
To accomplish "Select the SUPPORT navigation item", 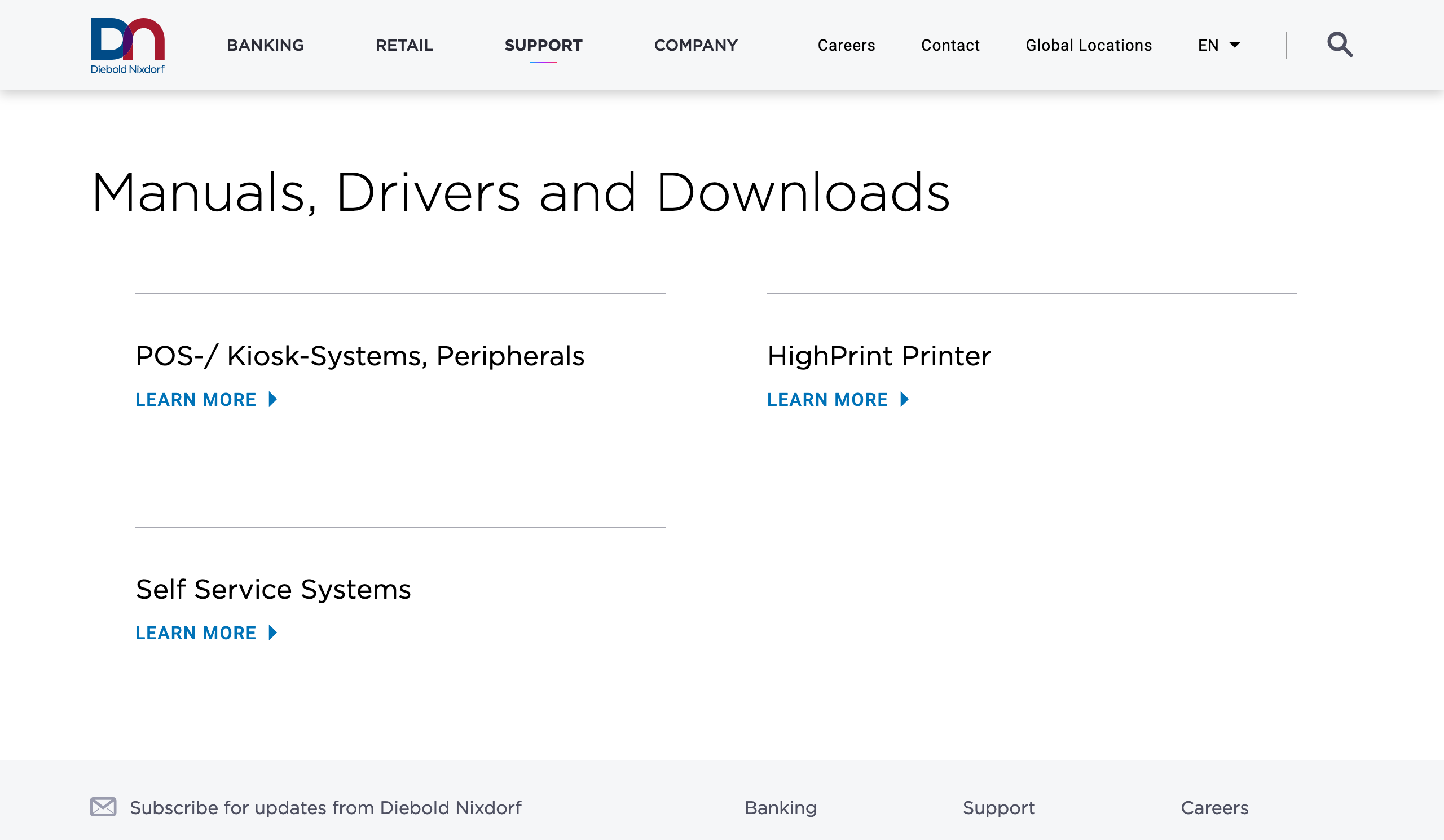I will (x=543, y=45).
